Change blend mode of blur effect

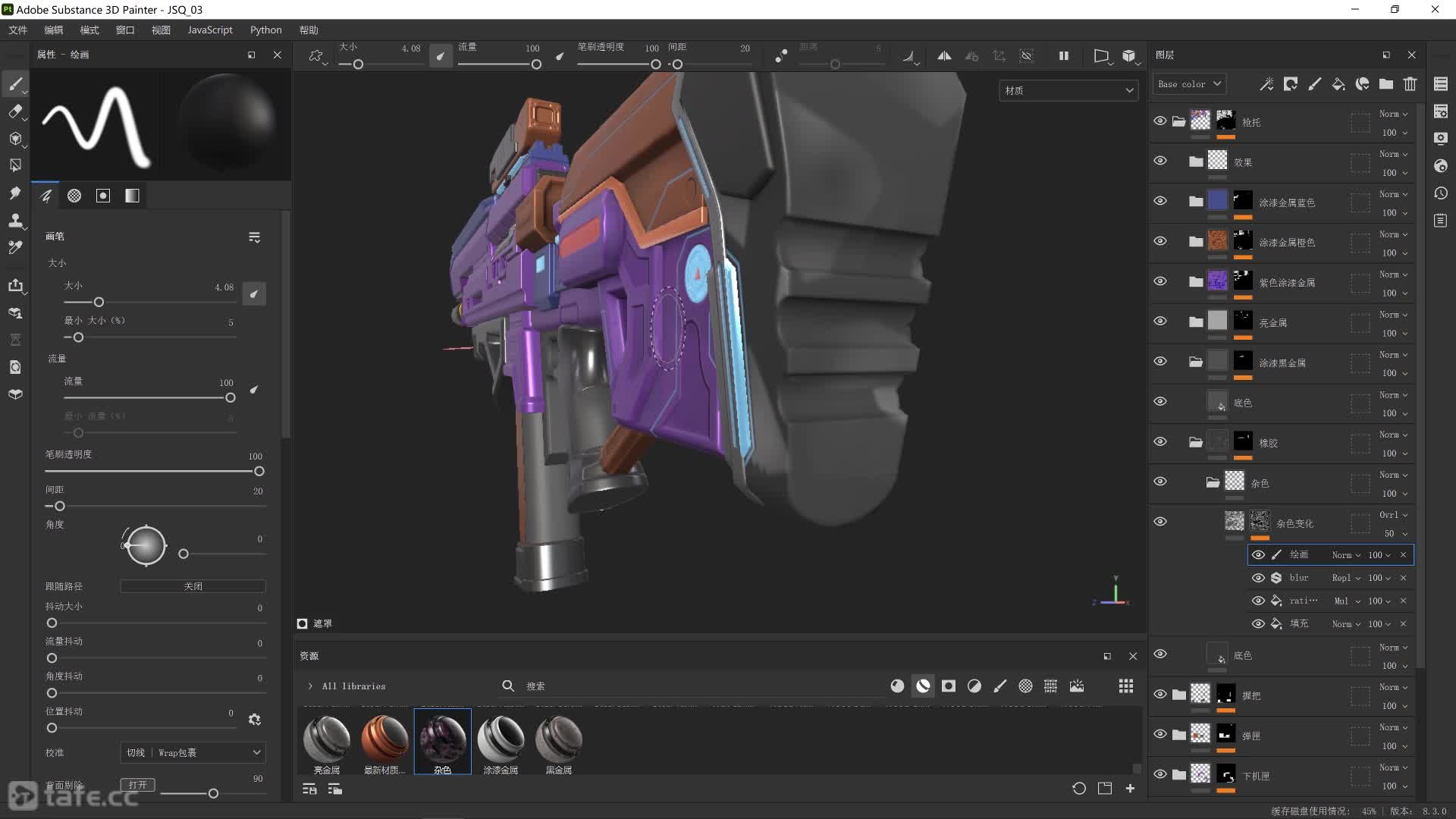[x=1345, y=578]
